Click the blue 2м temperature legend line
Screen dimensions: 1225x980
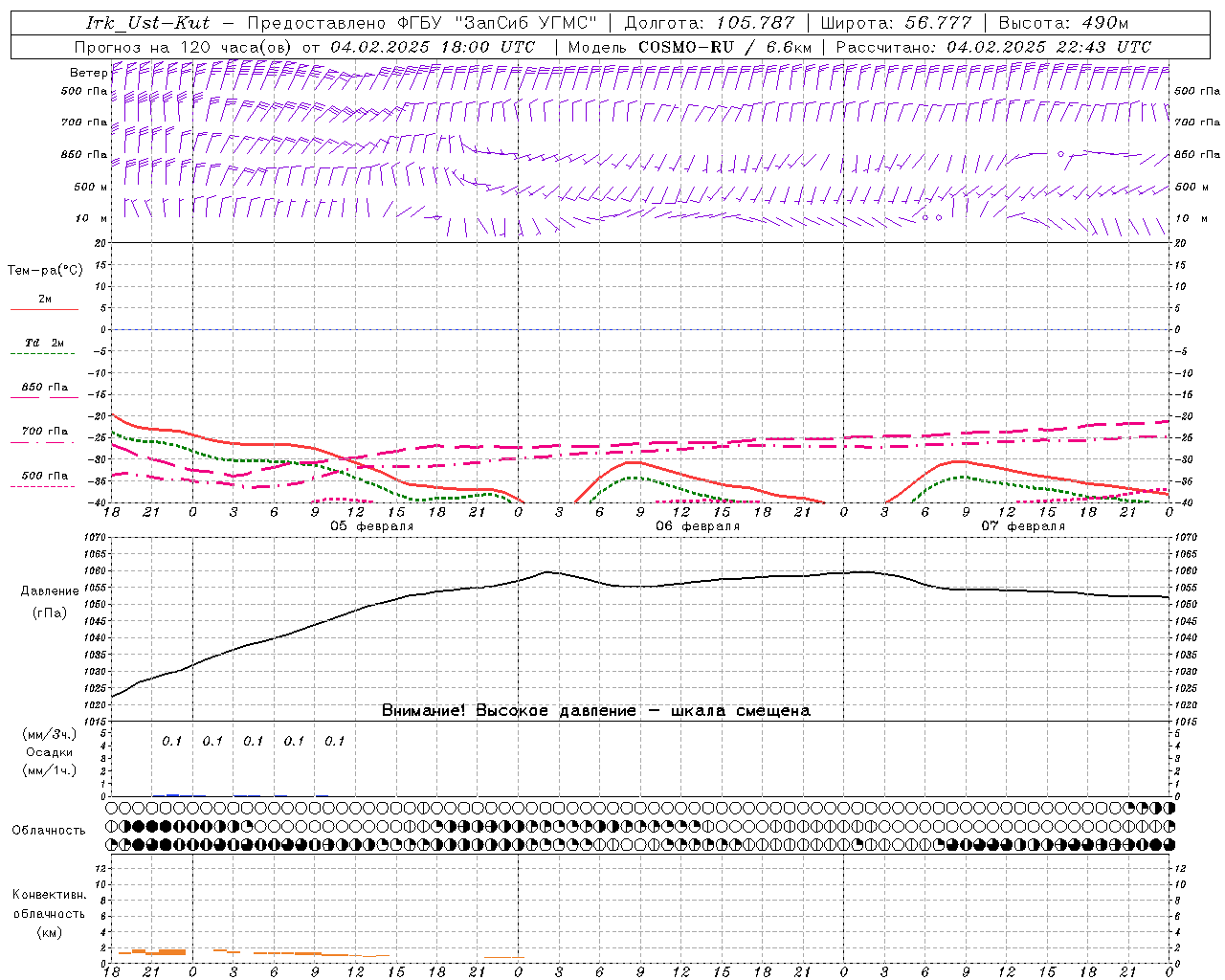click(44, 308)
